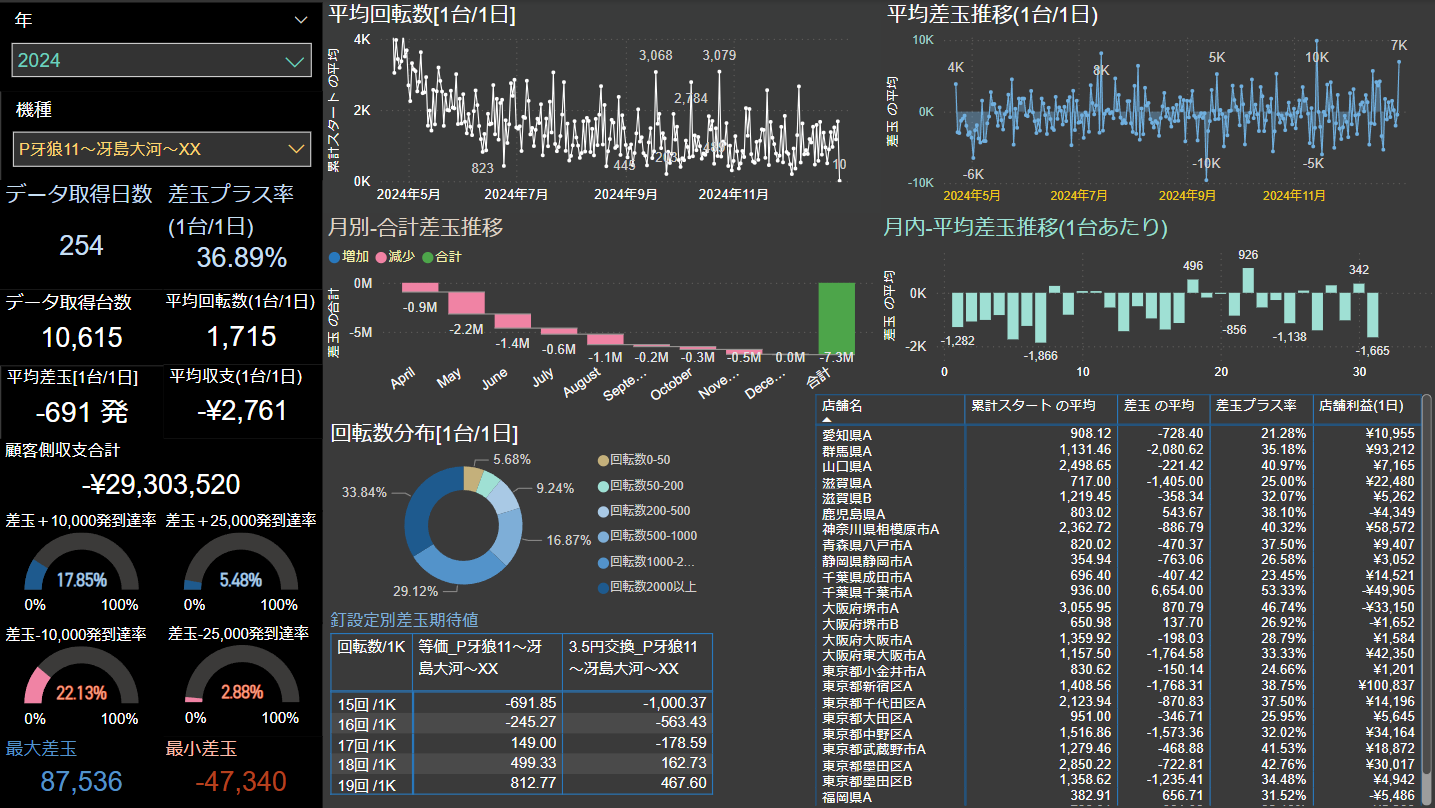This screenshot has height=808, width=1435.
Task: Select the 回転数0-50 legend dot
Action: [602, 460]
